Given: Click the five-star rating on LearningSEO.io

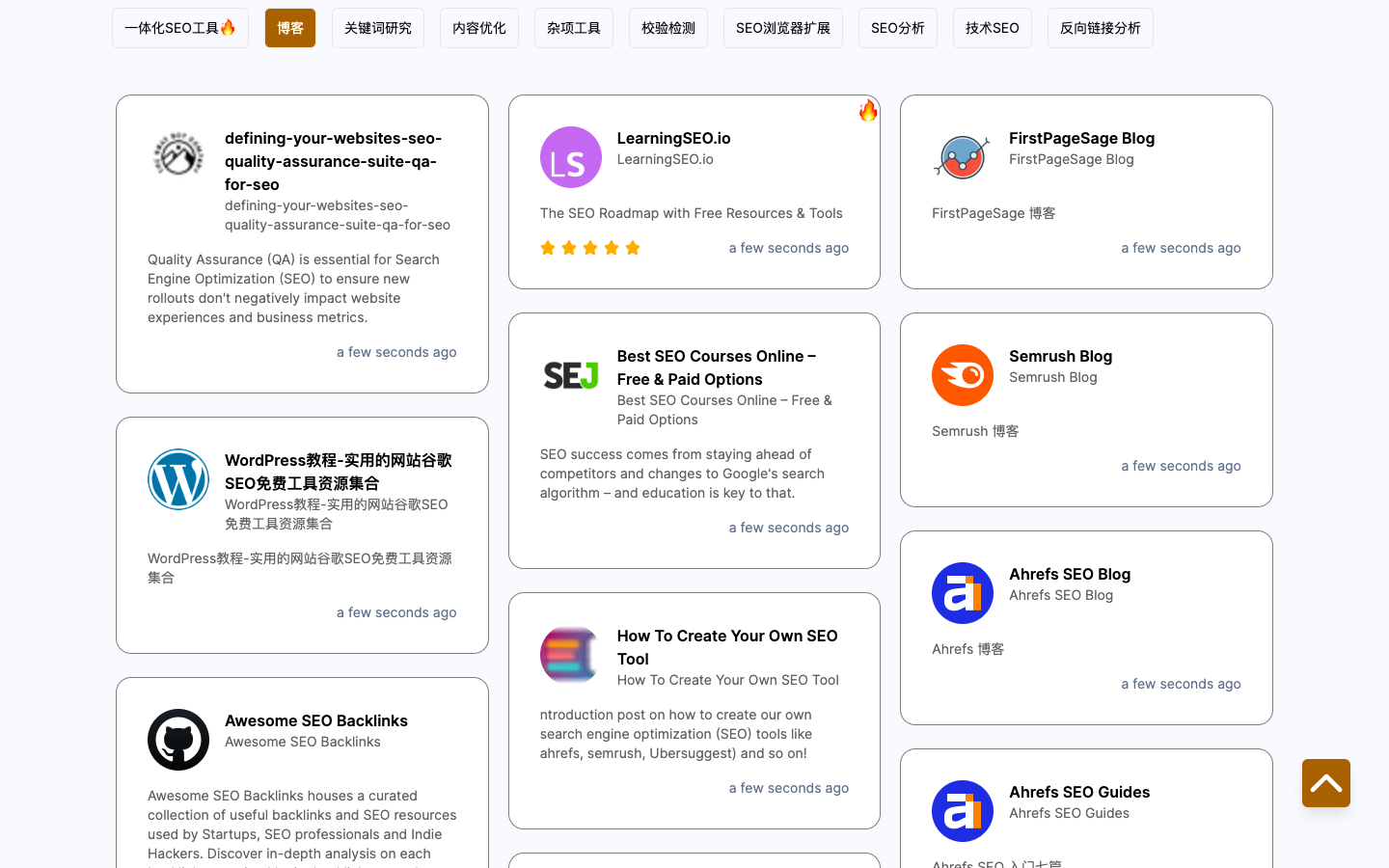Looking at the screenshot, I should pyautogui.click(x=590, y=248).
